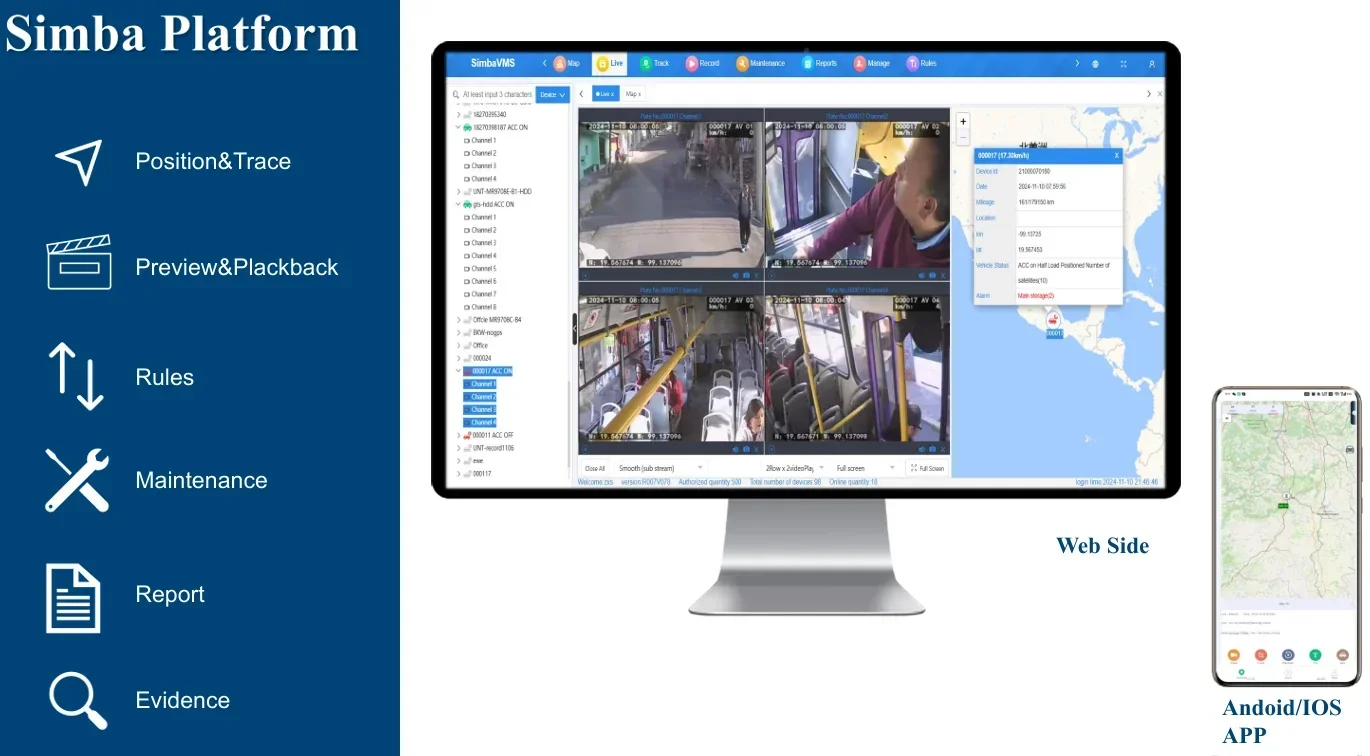Click the red 000017 vehicle marker on map
This screenshot has height=756, width=1370.
1054,318
